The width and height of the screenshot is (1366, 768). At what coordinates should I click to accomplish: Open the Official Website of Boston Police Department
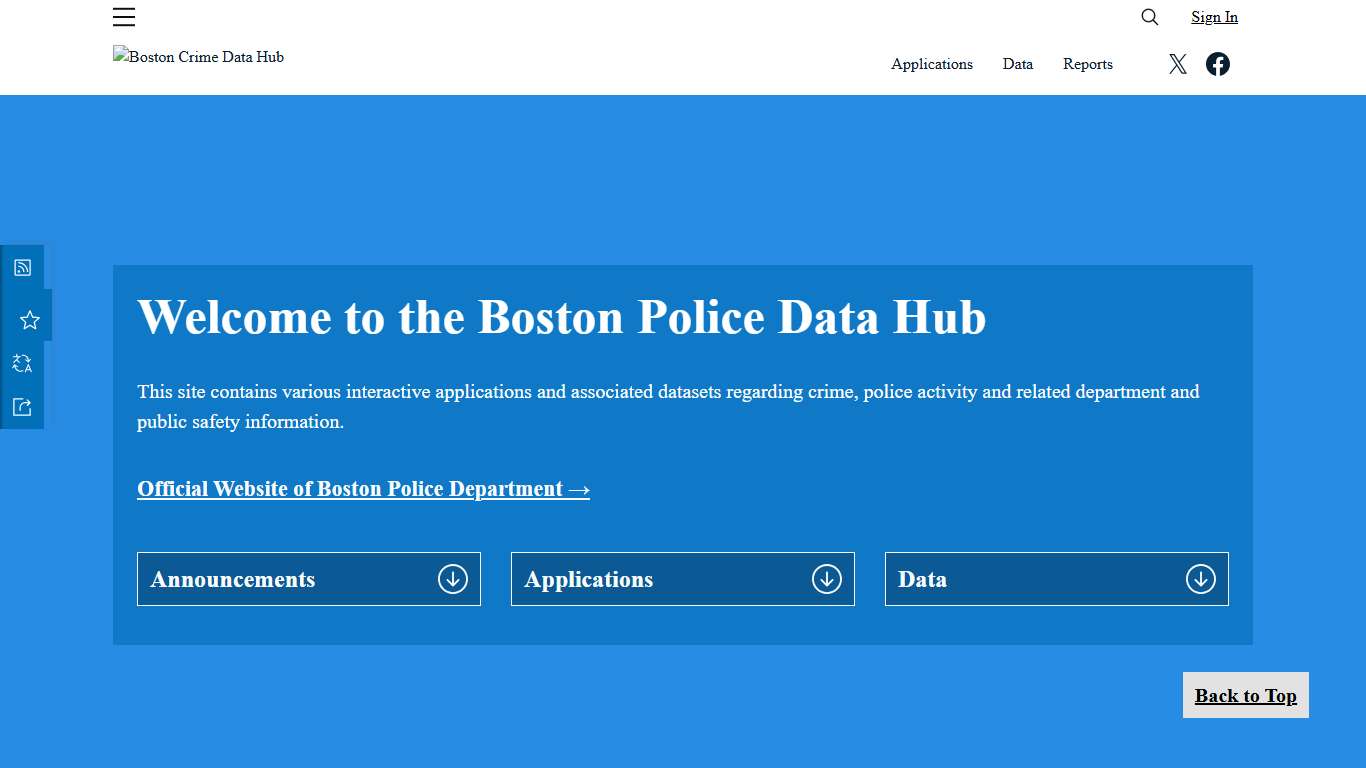point(363,489)
